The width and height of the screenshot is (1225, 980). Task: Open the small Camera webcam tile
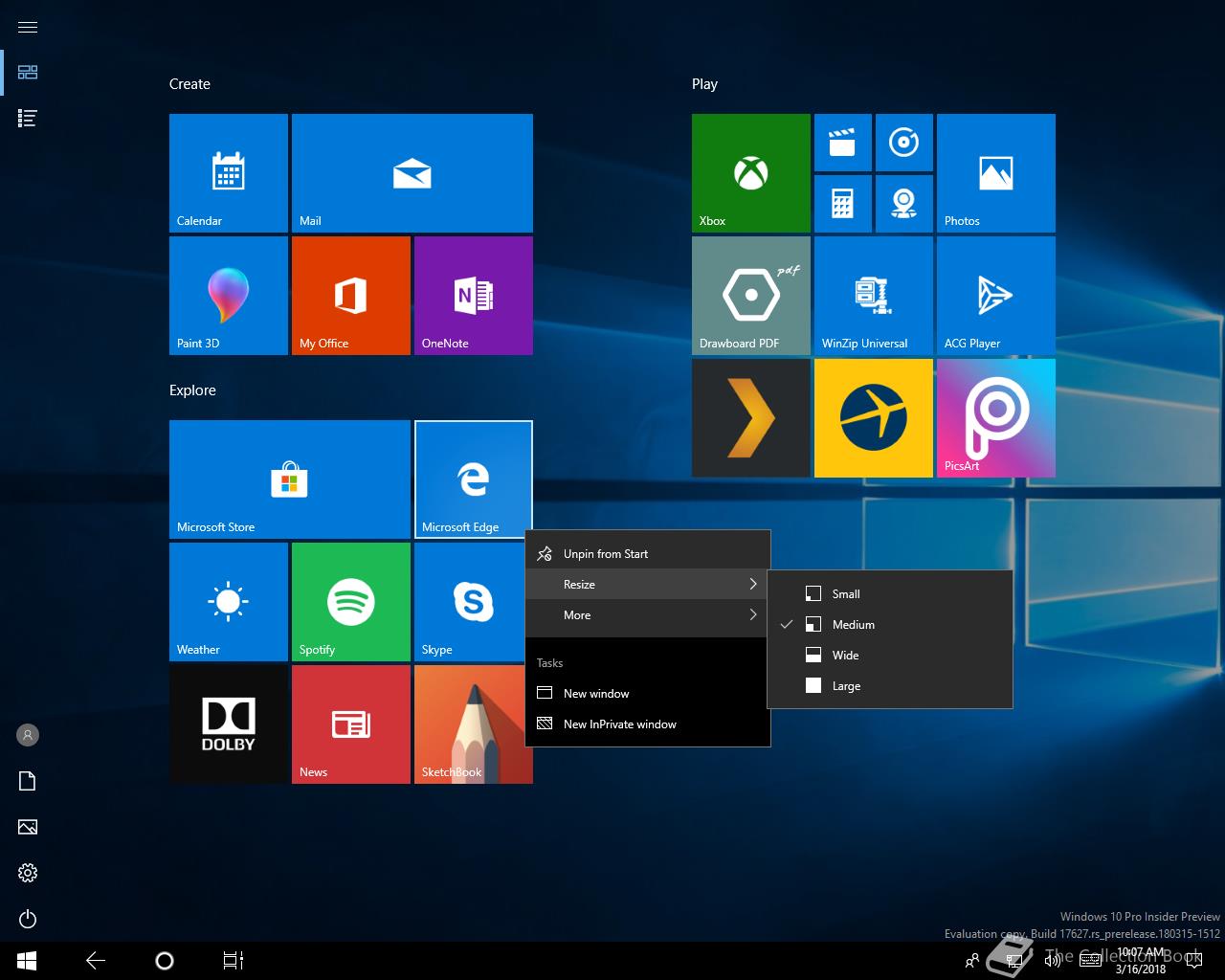click(x=904, y=204)
